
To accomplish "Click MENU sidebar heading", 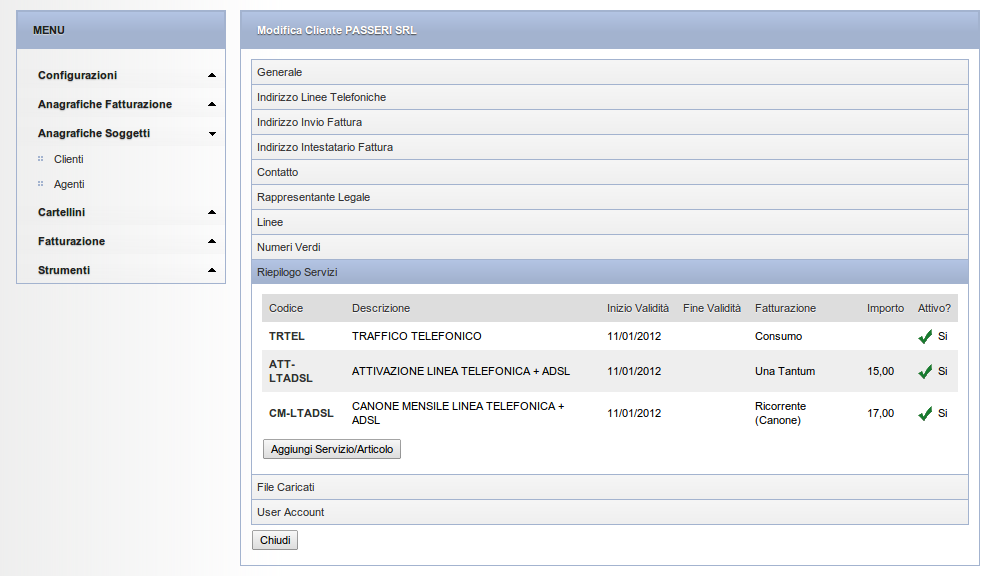I will click(x=49, y=30).
